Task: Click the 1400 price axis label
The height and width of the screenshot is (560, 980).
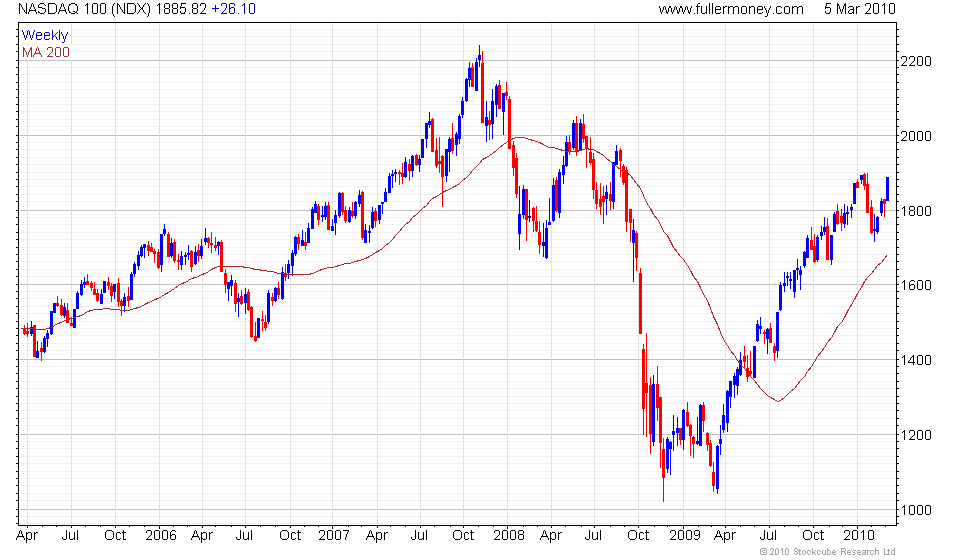Action: pyautogui.click(x=916, y=361)
